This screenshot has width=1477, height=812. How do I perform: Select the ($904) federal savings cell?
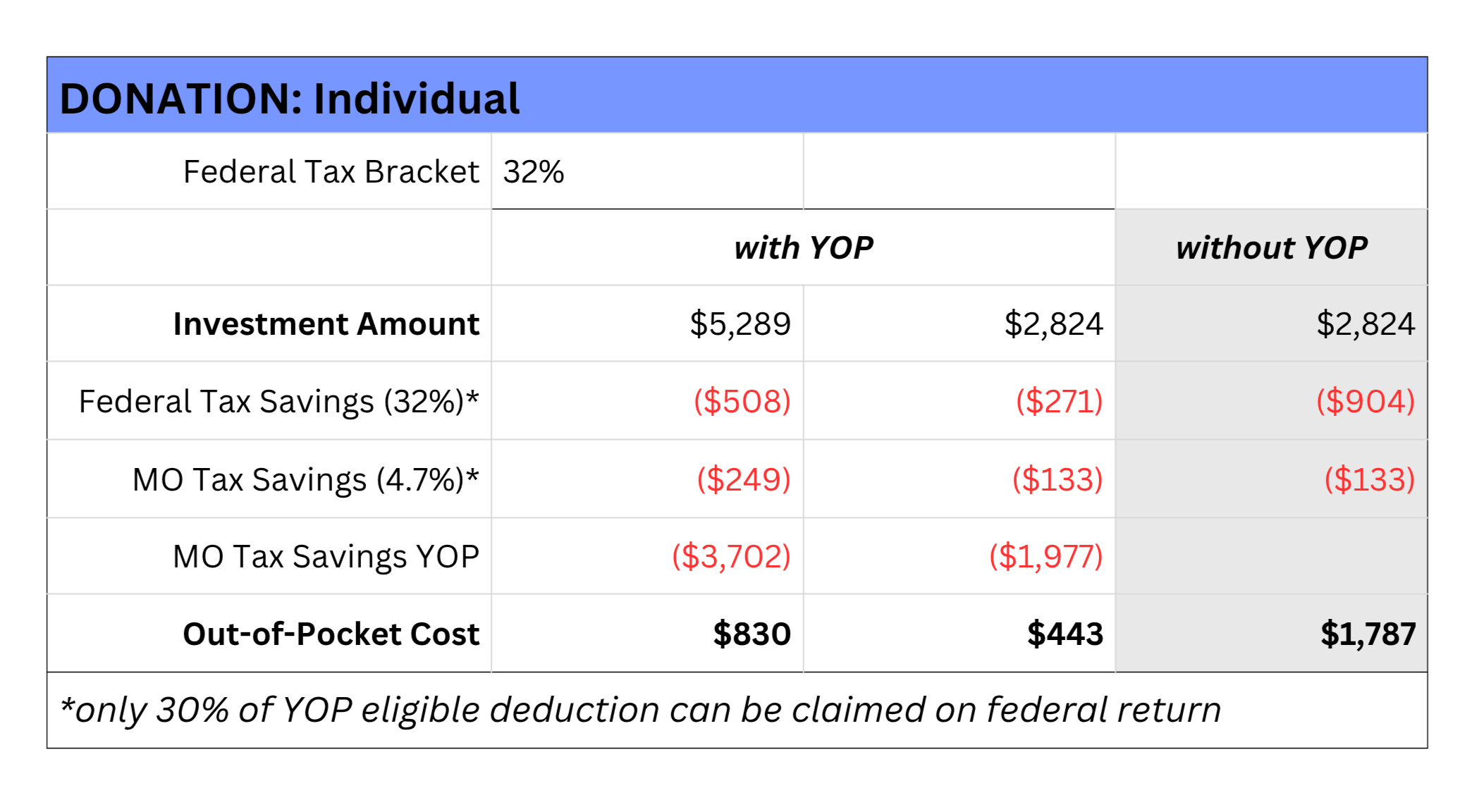tap(1271, 401)
